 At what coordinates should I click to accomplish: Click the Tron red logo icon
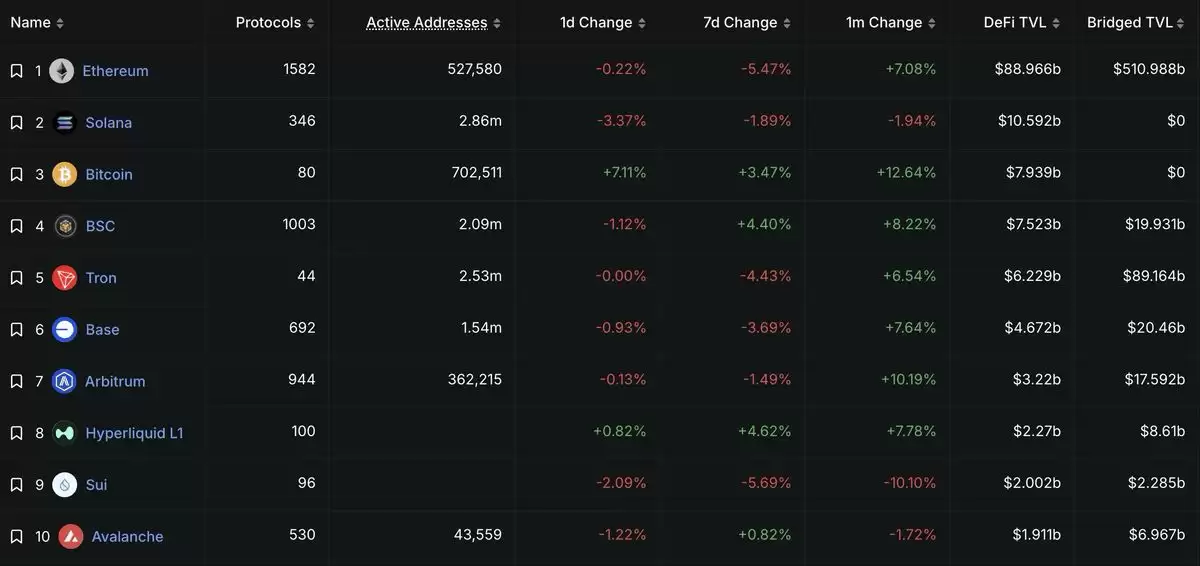point(65,278)
